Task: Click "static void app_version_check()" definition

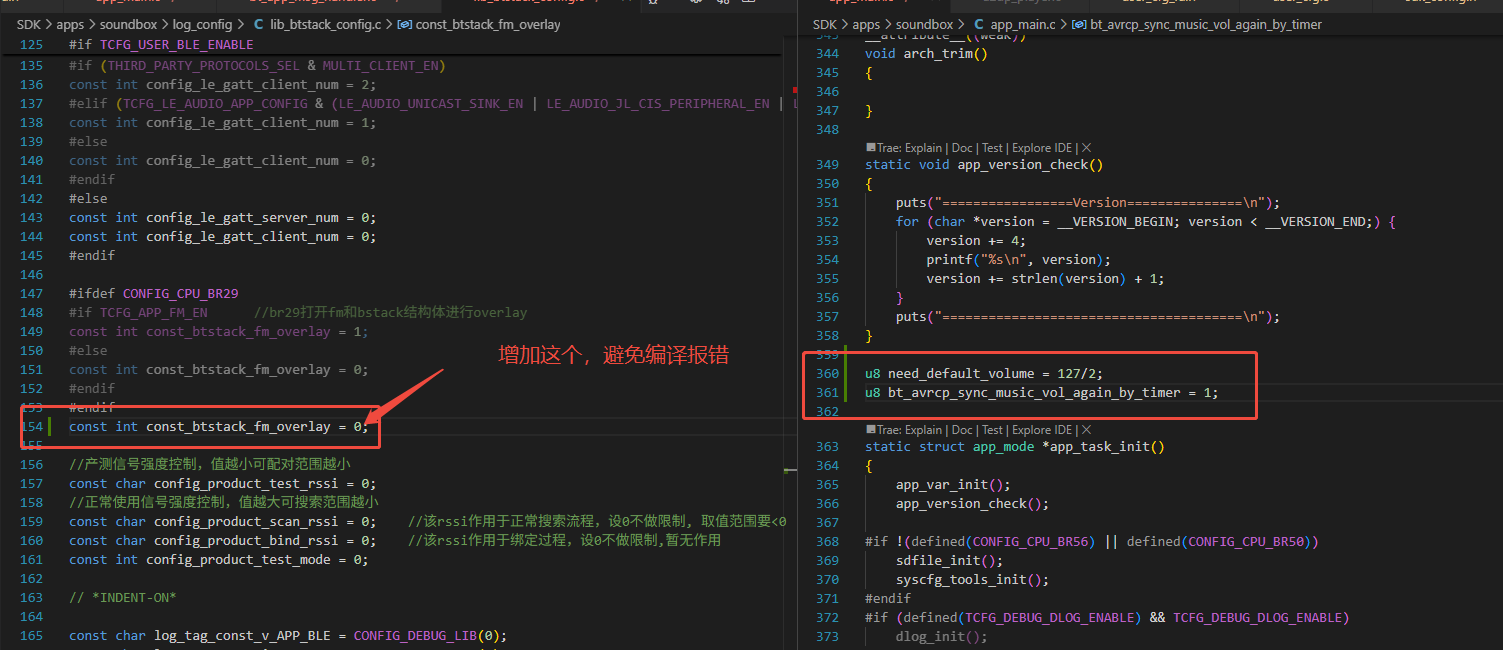Action: [984, 165]
